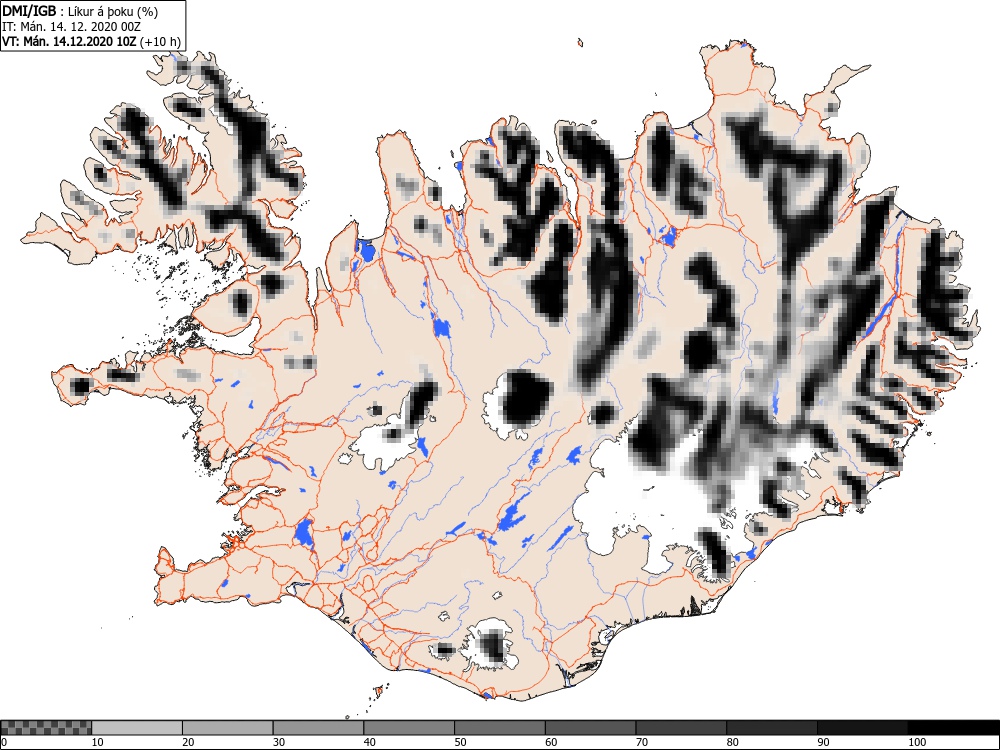Click the checkered 0–10% legend swatch
The height and width of the screenshot is (750, 1000).
point(46,728)
